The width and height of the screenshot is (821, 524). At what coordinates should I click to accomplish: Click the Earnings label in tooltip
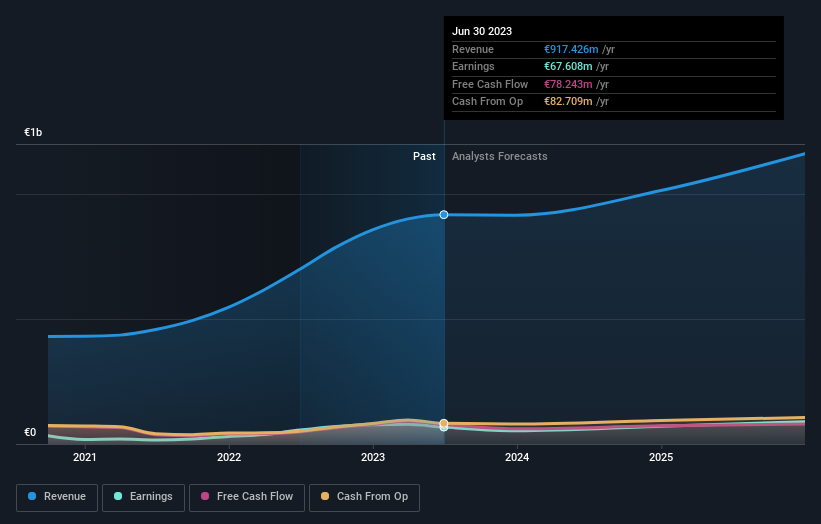pyautogui.click(x=473, y=66)
